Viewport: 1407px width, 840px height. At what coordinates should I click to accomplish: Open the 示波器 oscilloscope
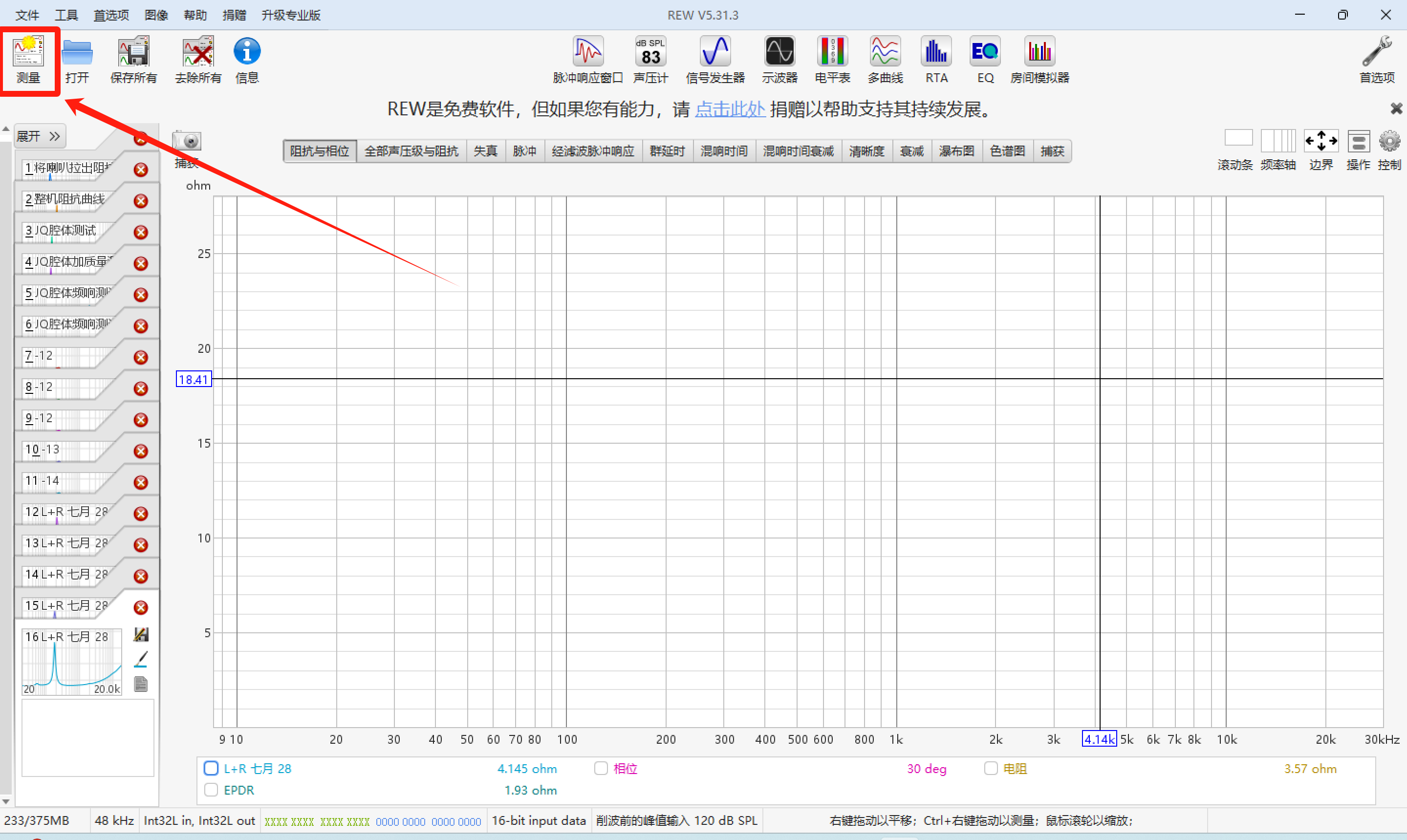click(779, 60)
